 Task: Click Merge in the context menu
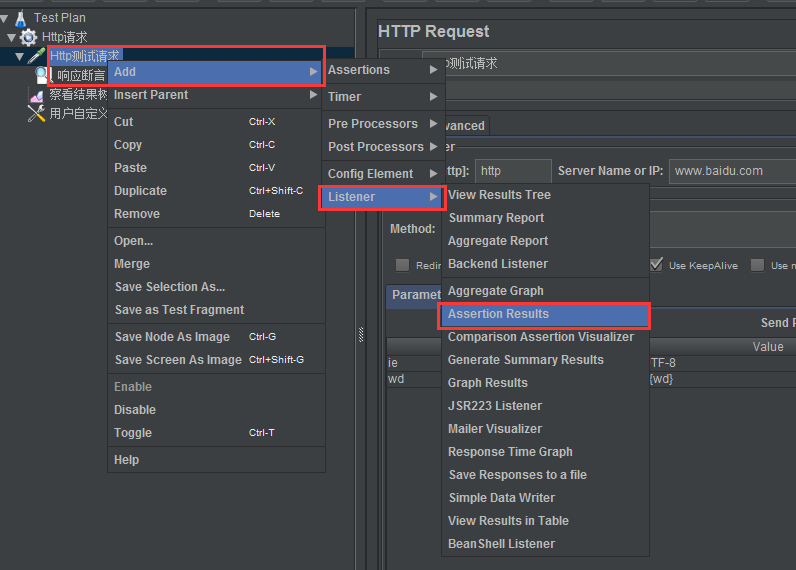(x=216, y=264)
